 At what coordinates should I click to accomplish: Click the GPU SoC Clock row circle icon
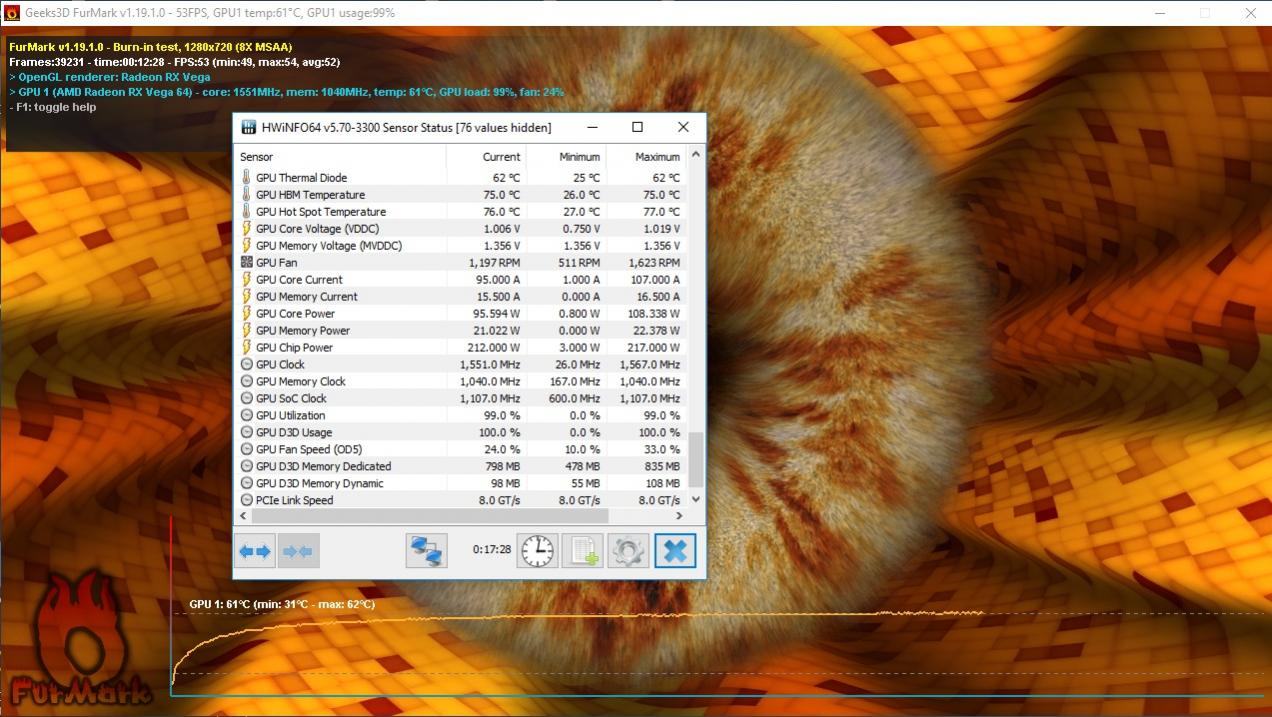point(246,398)
